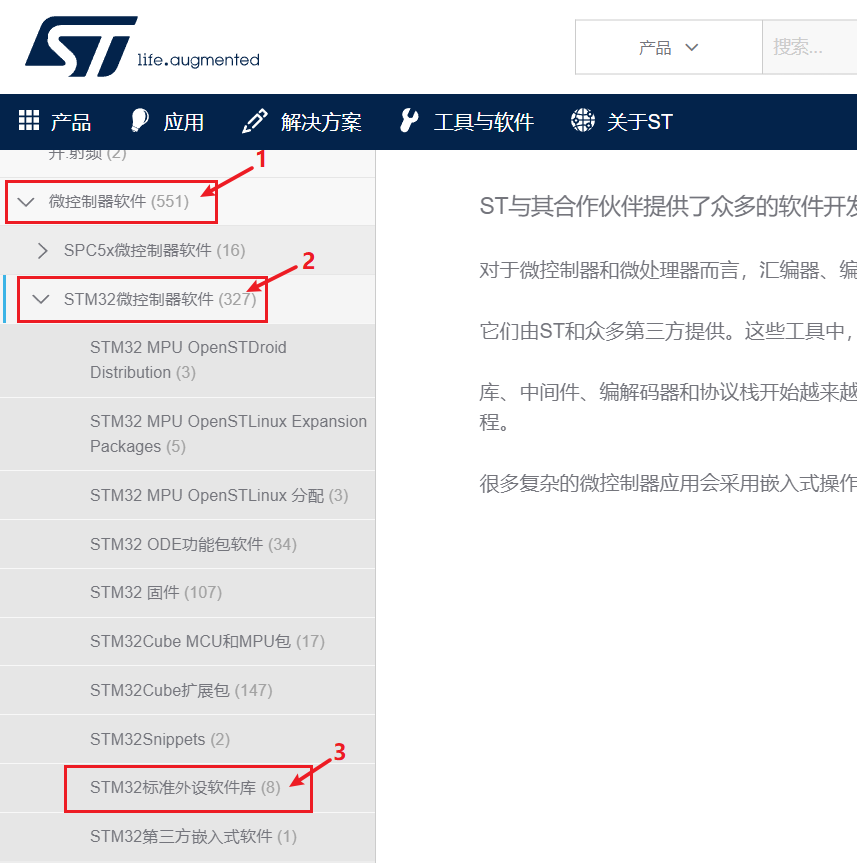857x863 pixels.
Task: Open the 关于ST navigation menu
Action: click(x=640, y=122)
